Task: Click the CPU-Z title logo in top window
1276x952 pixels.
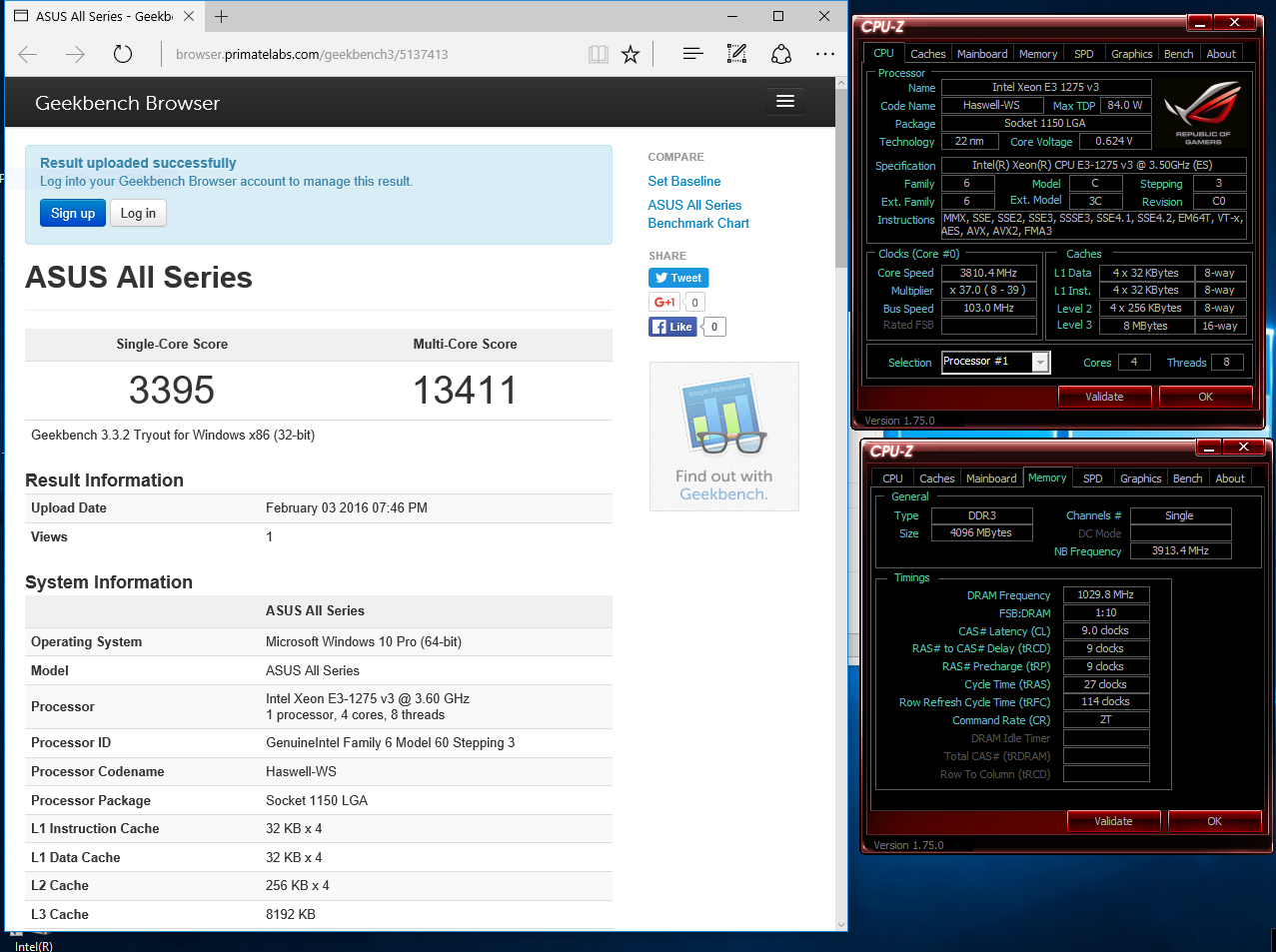Action: pyautogui.click(x=882, y=27)
